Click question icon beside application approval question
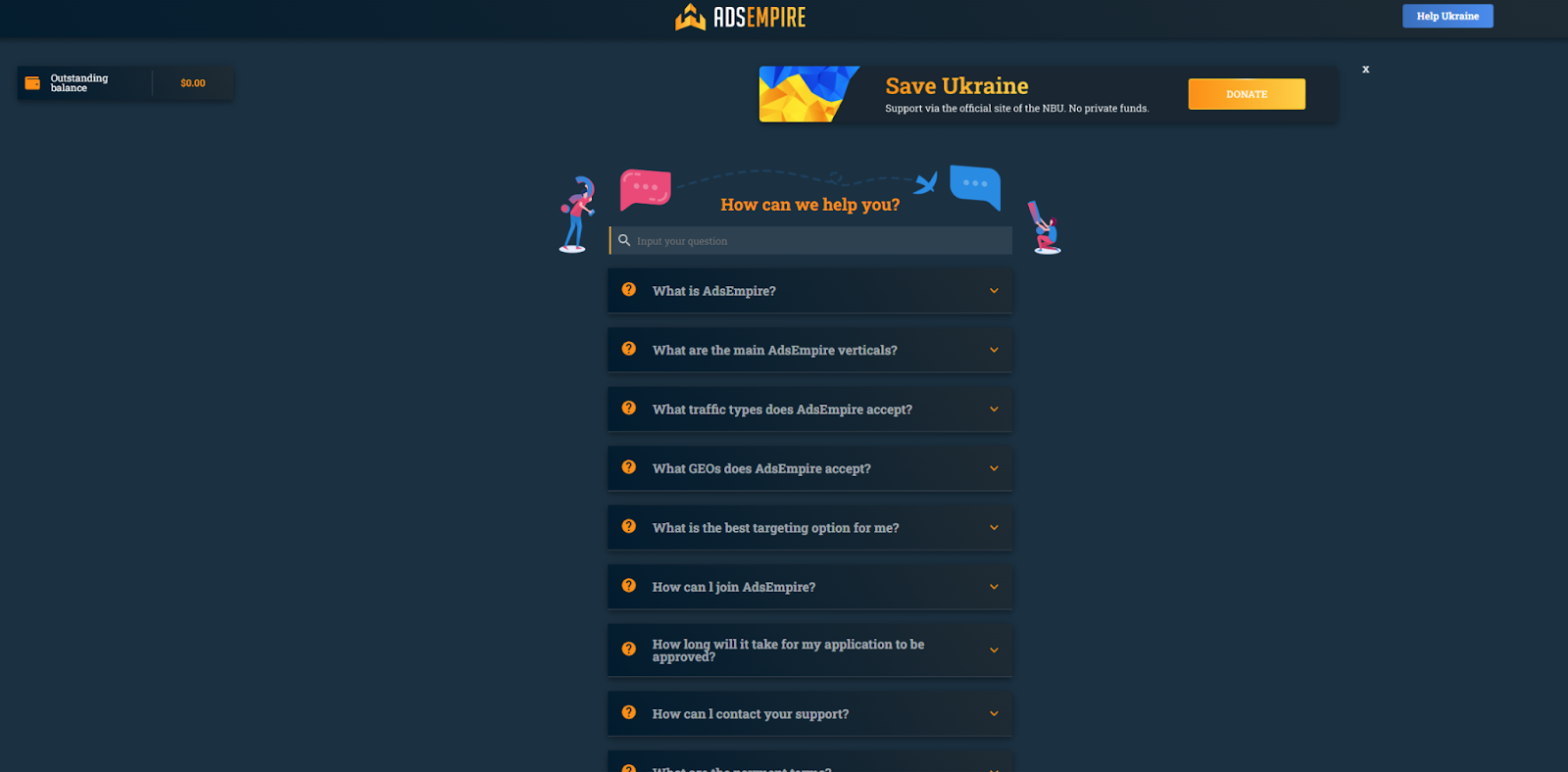1568x772 pixels. click(x=629, y=649)
